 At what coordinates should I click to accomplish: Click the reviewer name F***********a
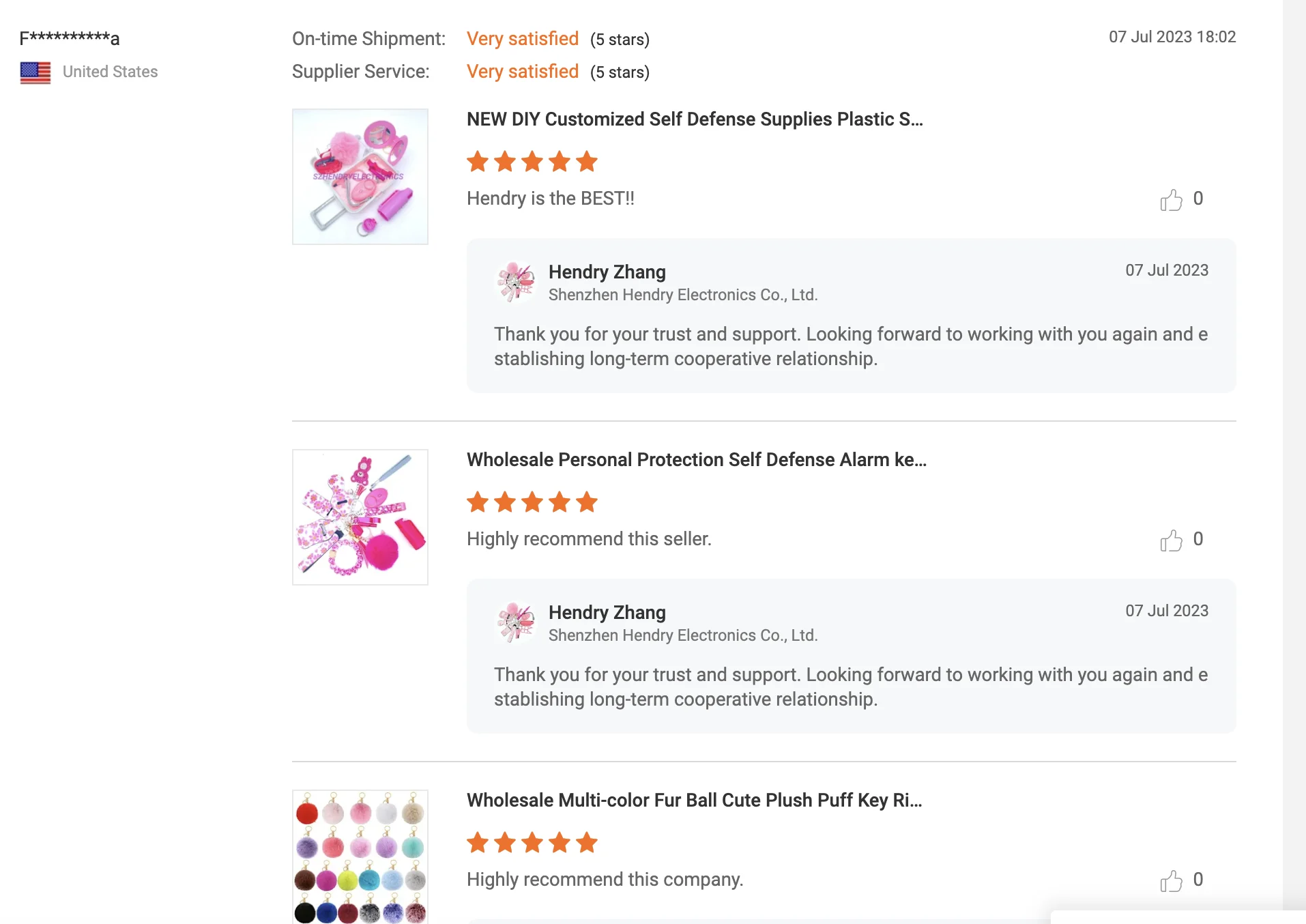click(x=70, y=38)
